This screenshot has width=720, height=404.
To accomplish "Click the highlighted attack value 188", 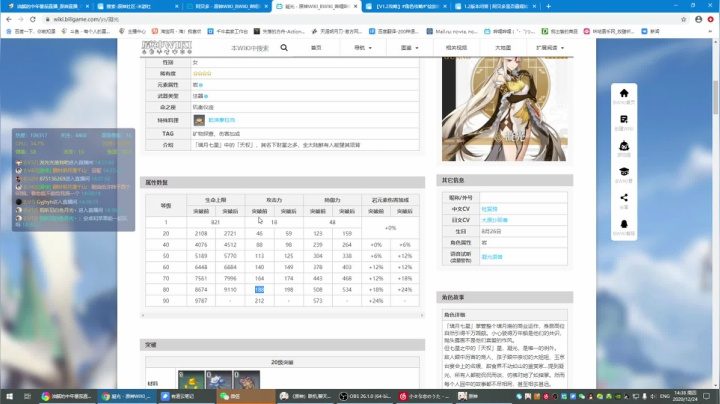I will pos(259,290).
